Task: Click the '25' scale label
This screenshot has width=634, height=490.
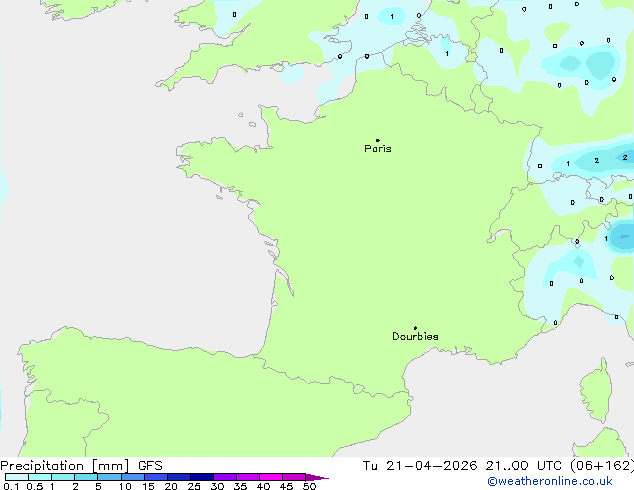Action: pyautogui.click(x=194, y=486)
